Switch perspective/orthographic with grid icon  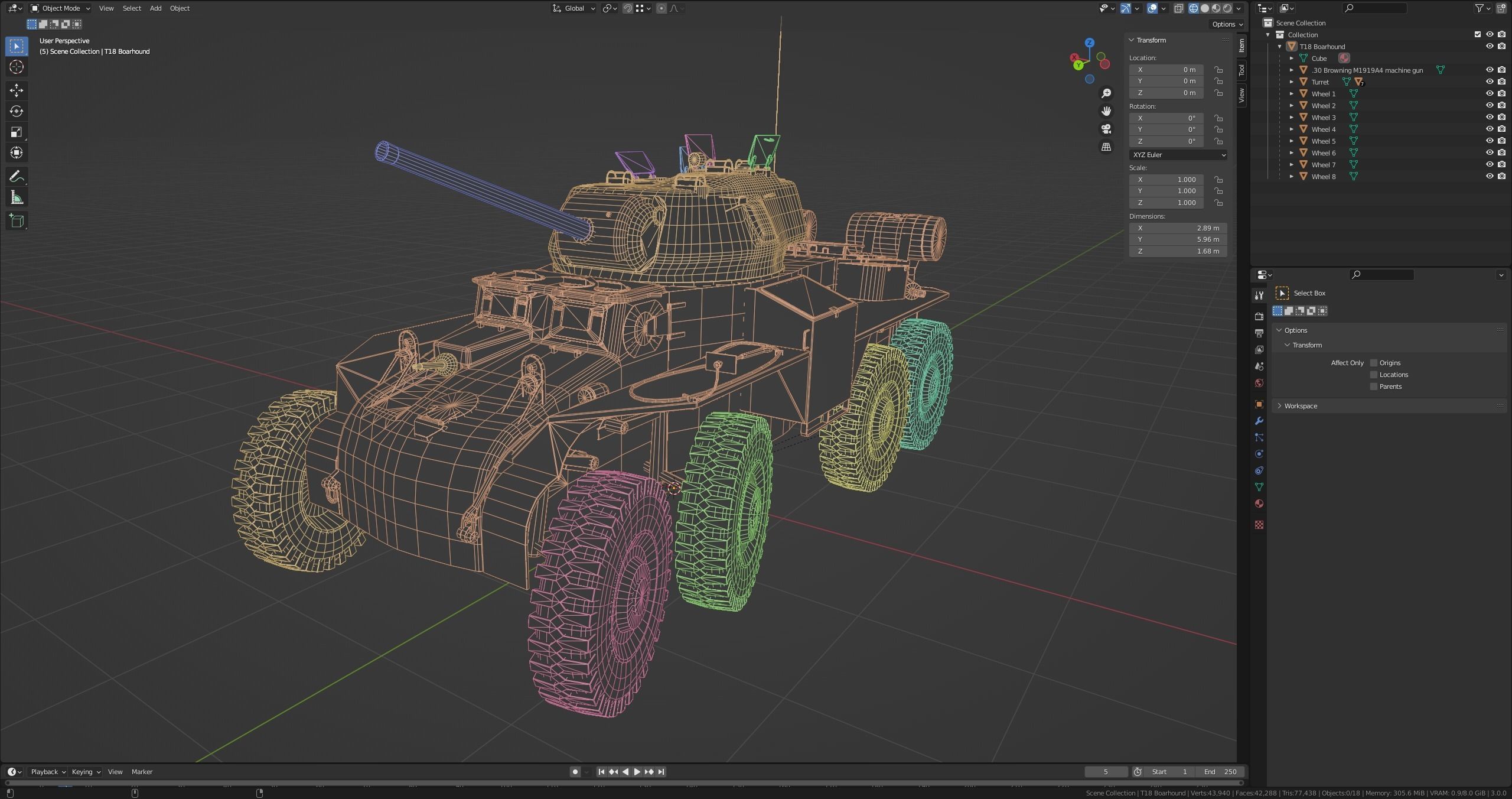coord(1106,147)
